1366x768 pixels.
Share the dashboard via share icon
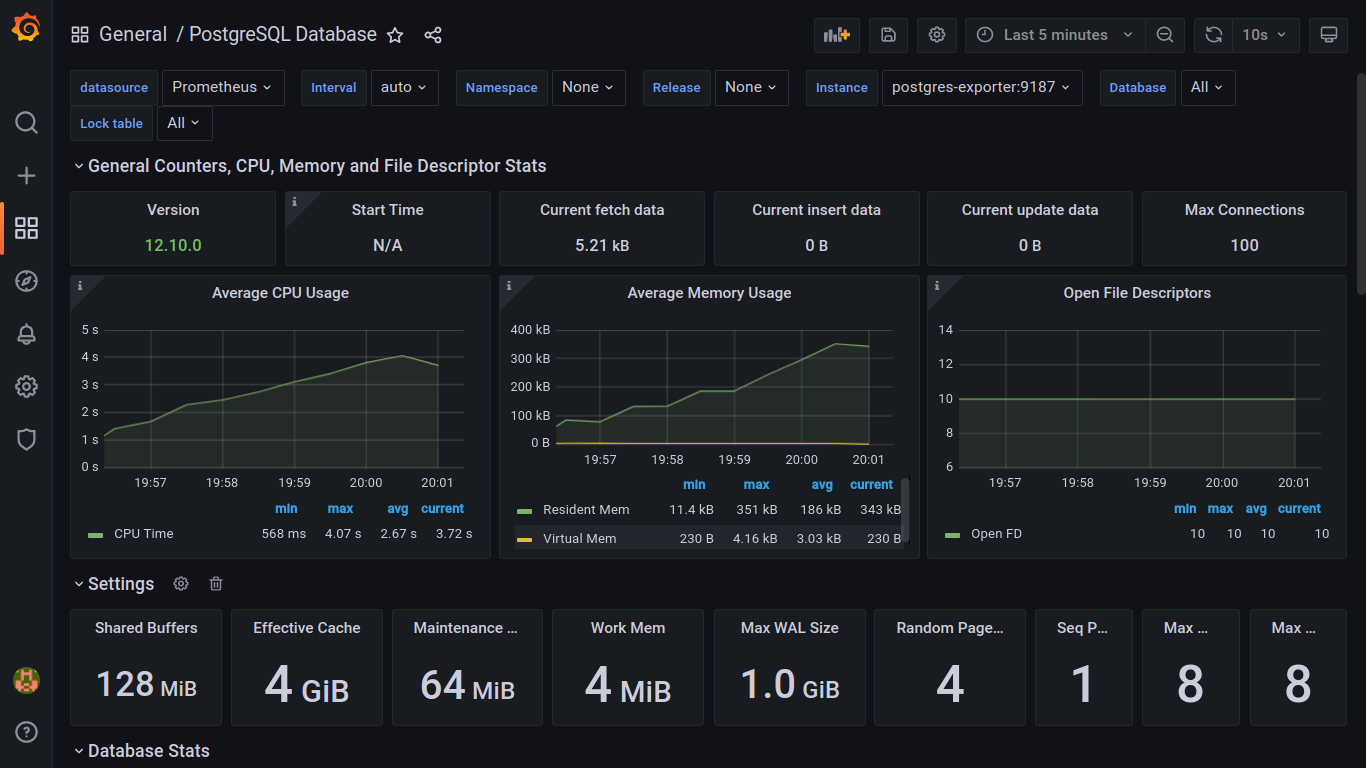pos(433,35)
